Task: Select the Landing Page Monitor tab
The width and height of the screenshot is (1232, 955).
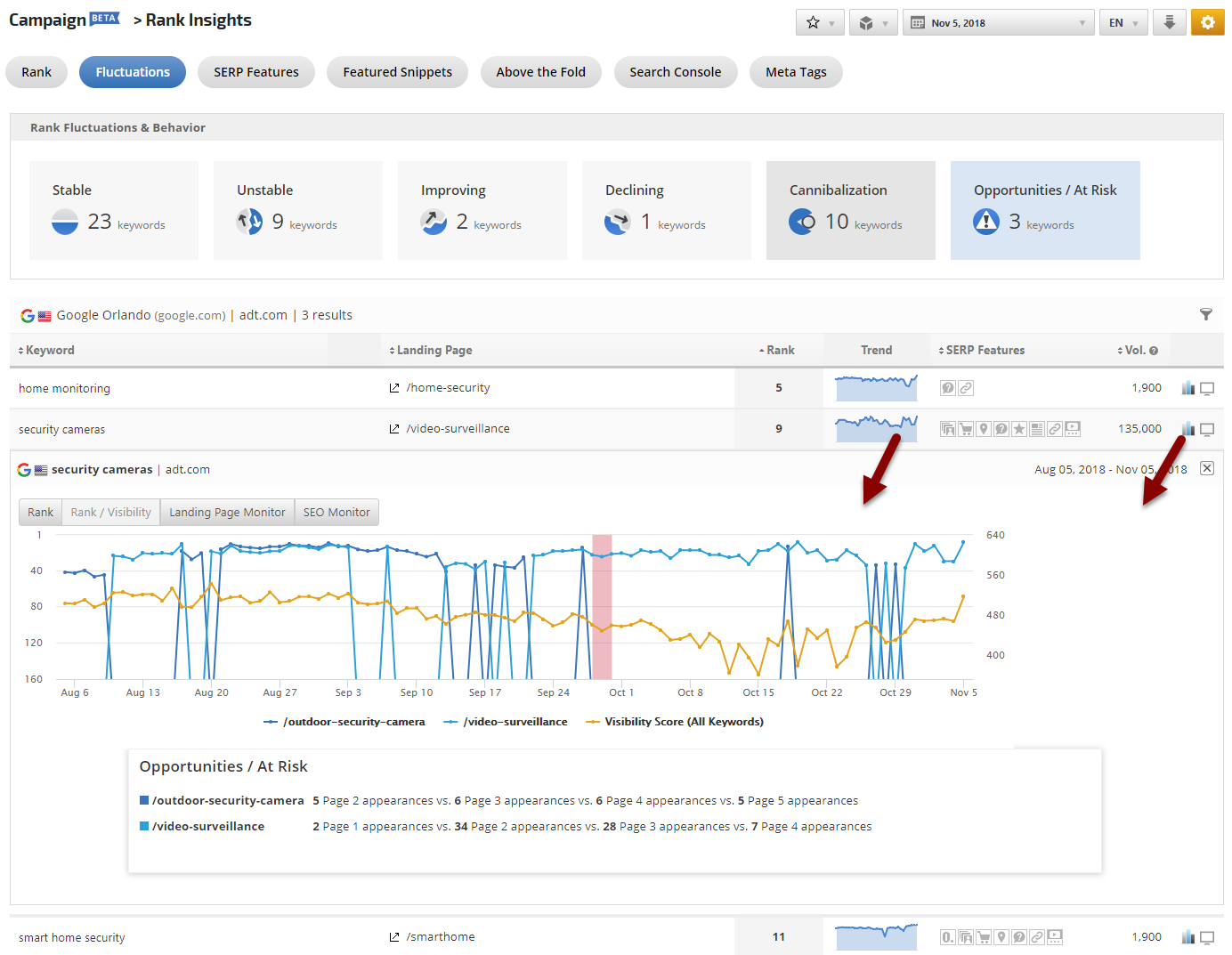Action: [x=227, y=513]
